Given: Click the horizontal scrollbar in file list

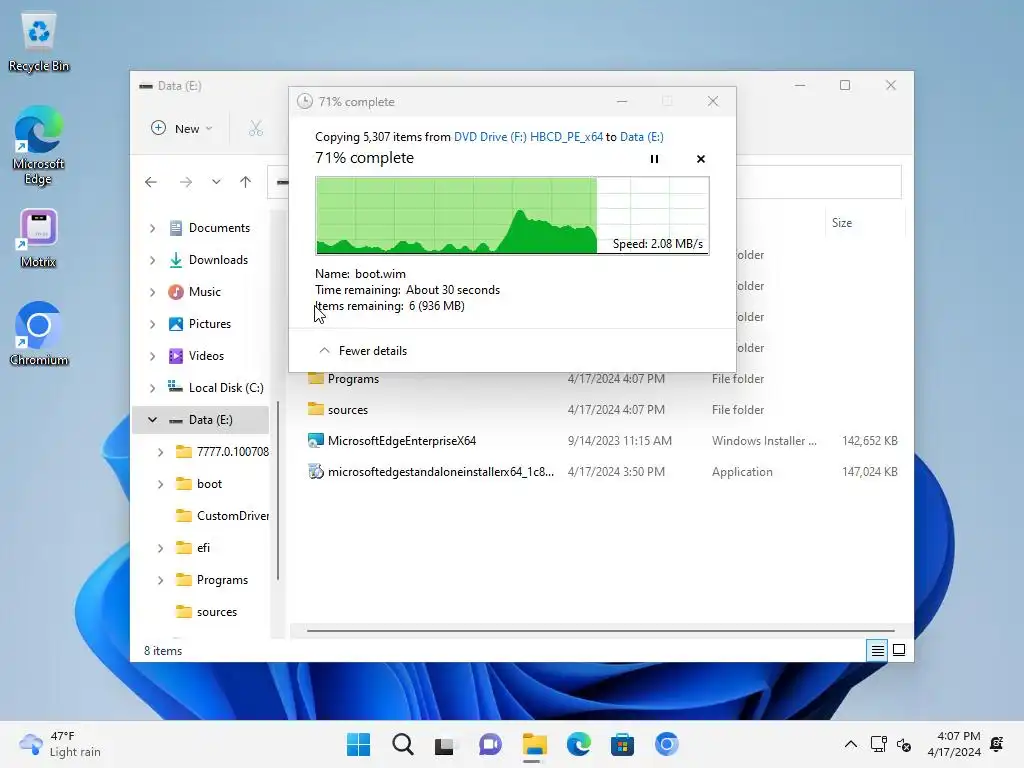Looking at the screenshot, I should 600,631.
